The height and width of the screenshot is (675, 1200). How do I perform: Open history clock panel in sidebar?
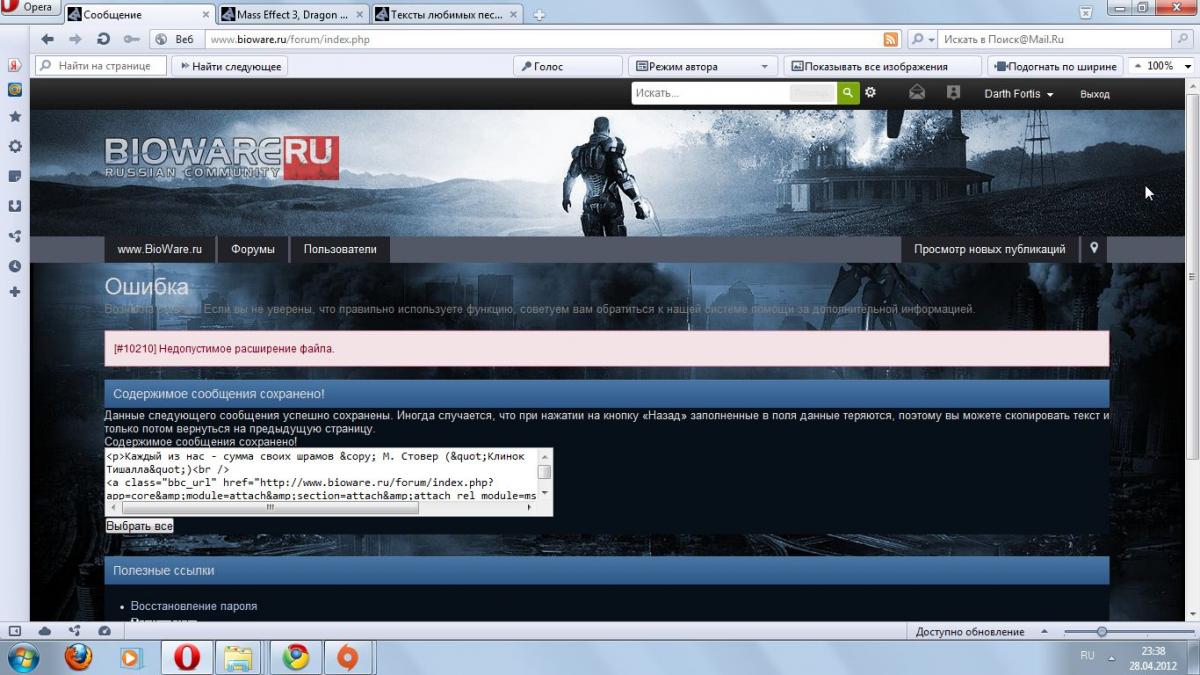(15, 266)
